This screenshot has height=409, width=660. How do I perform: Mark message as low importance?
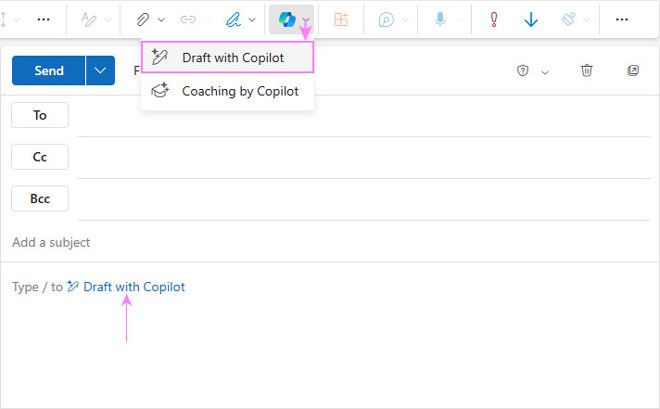pos(531,19)
